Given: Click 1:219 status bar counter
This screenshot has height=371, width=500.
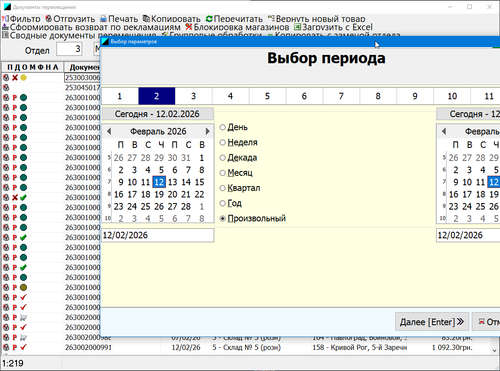Looking at the screenshot, I should pyautogui.click(x=13, y=363).
